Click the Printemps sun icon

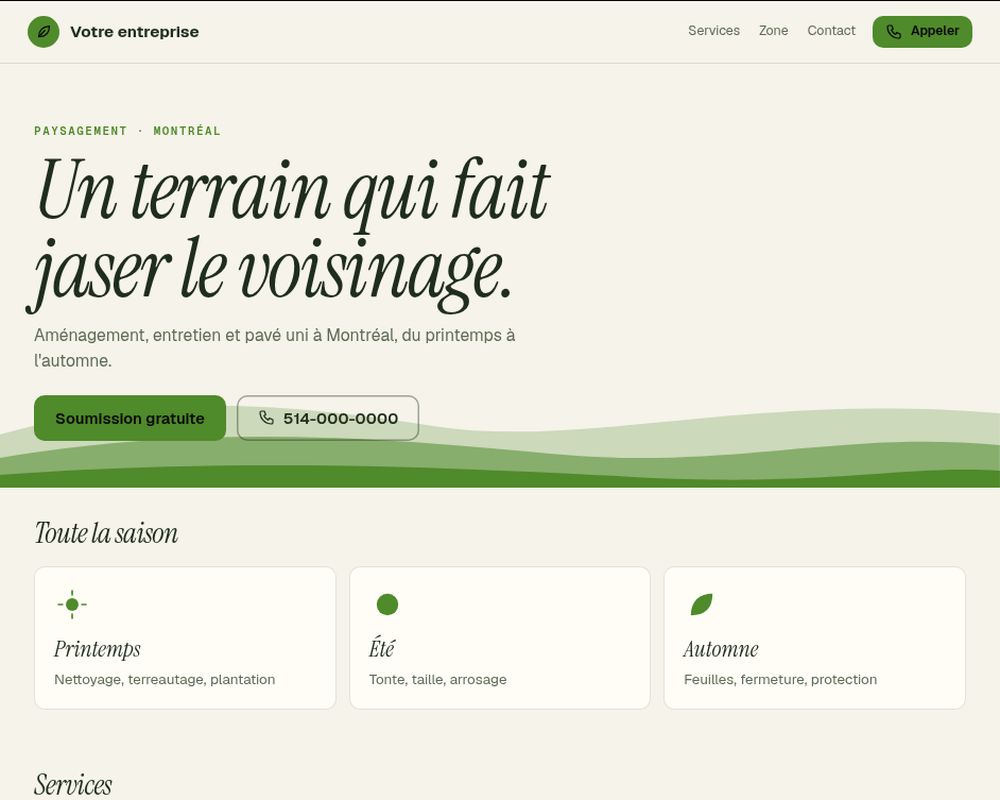click(72, 604)
